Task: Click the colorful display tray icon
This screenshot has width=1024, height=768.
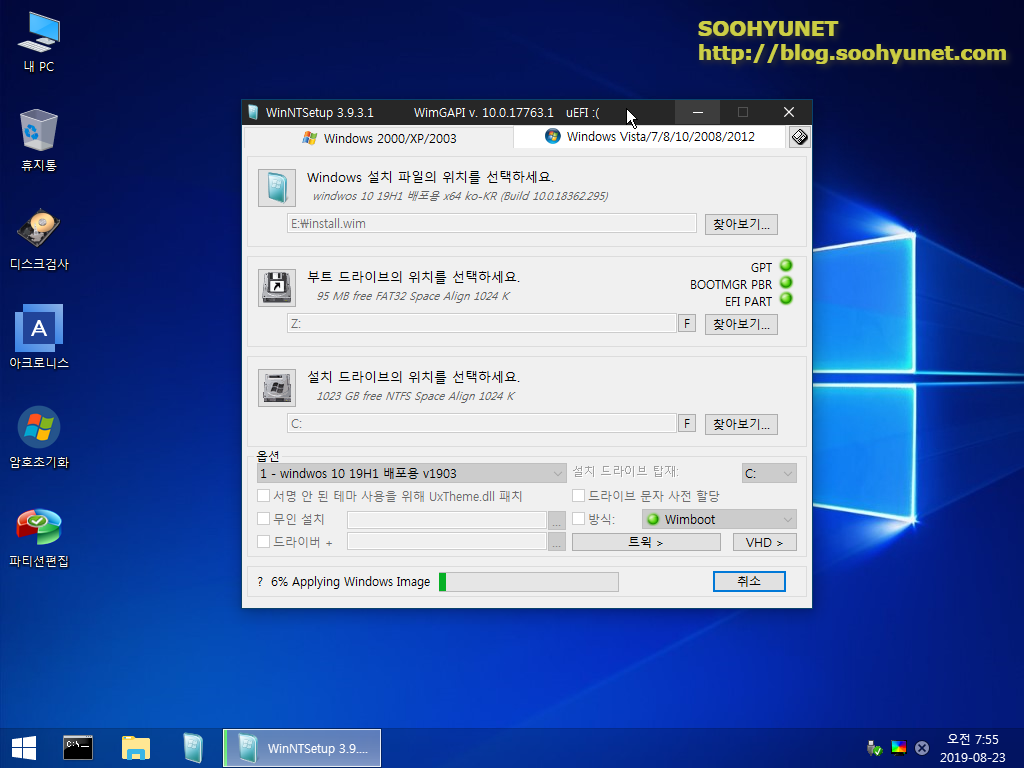Action: pyautogui.click(x=899, y=748)
